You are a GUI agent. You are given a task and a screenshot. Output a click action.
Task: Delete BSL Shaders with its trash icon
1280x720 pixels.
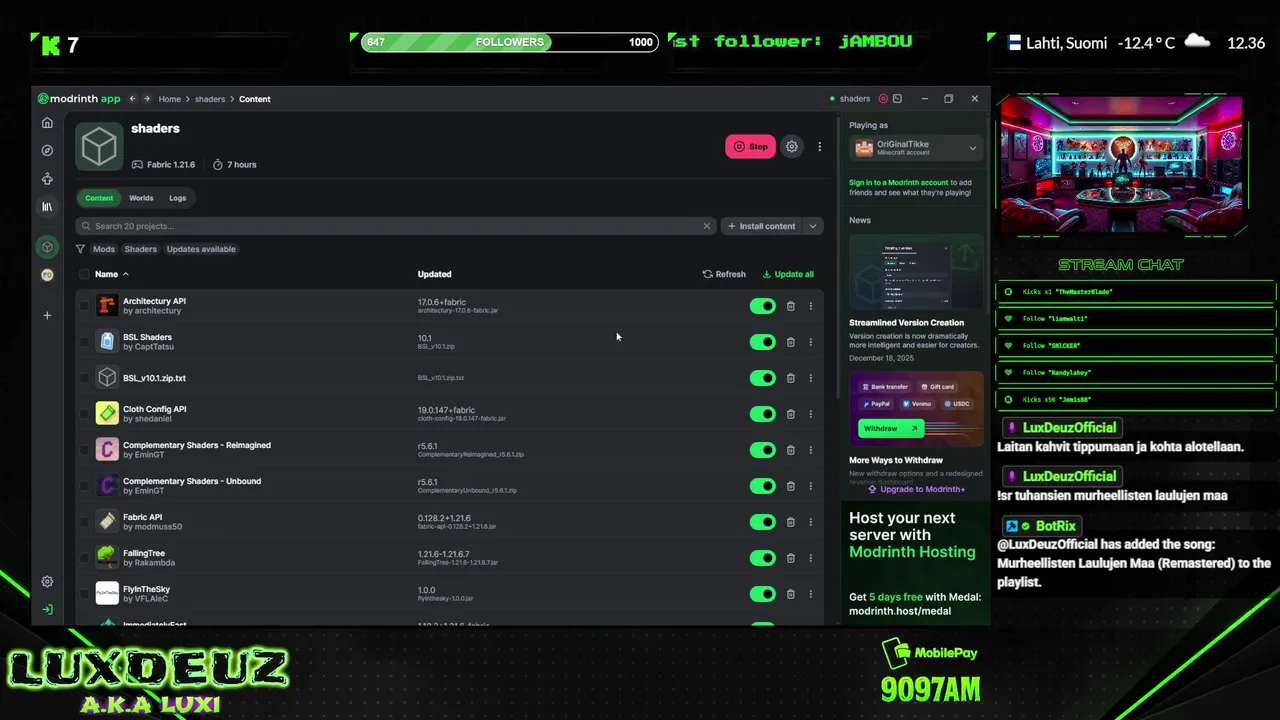coord(790,342)
